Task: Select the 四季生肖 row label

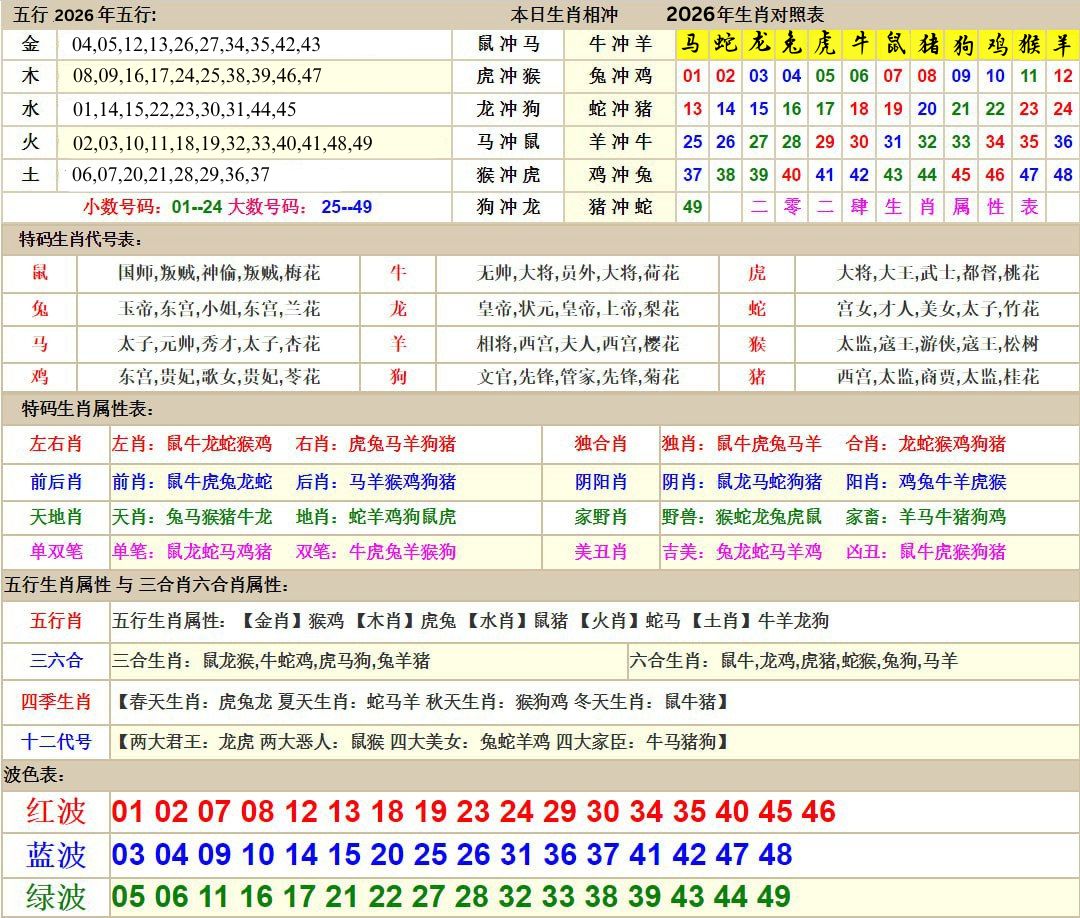Action: click(x=56, y=702)
